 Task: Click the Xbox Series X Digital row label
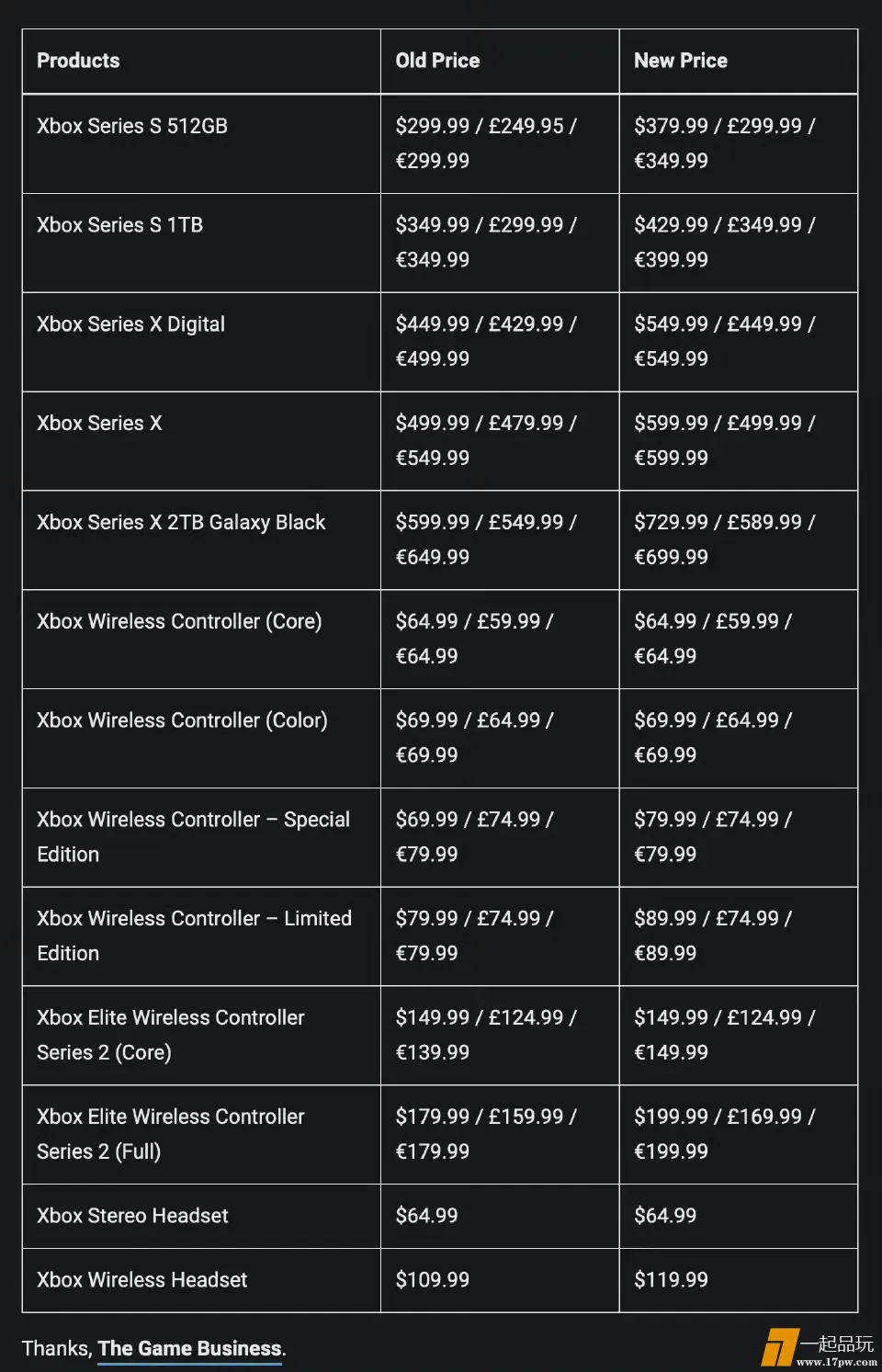pos(130,324)
